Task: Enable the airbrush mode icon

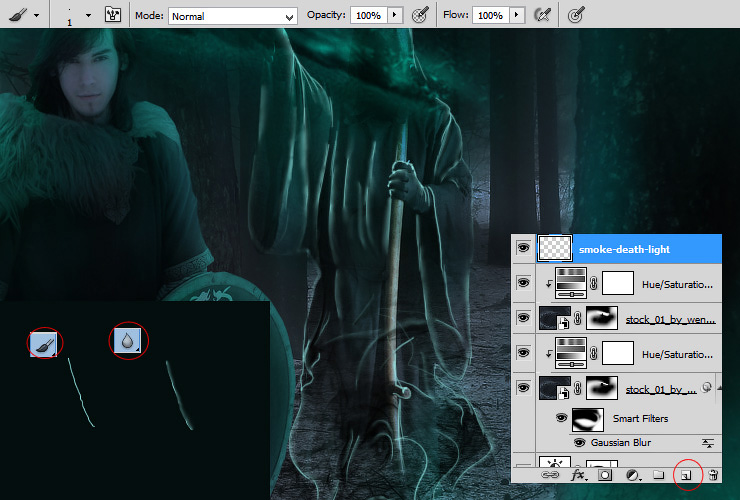Action: pyautogui.click(x=543, y=15)
